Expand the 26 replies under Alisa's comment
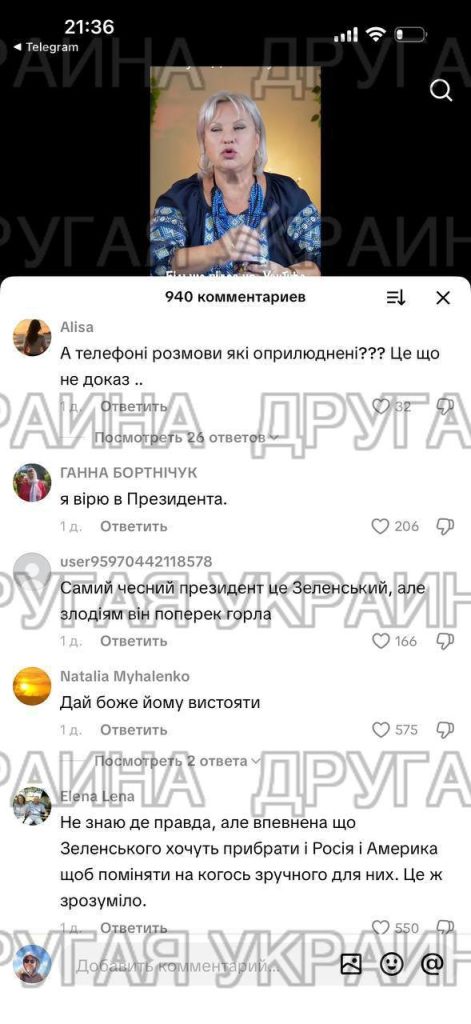 coord(186,438)
